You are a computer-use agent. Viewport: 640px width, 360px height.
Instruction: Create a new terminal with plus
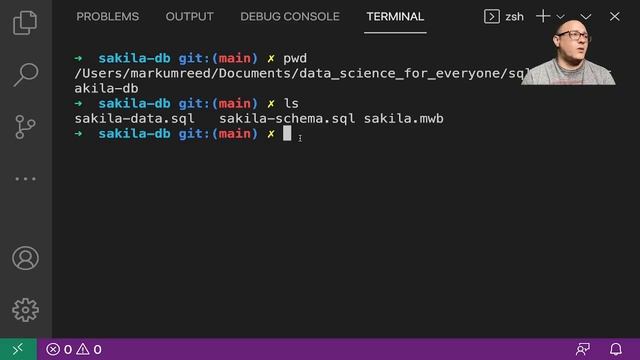(543, 17)
